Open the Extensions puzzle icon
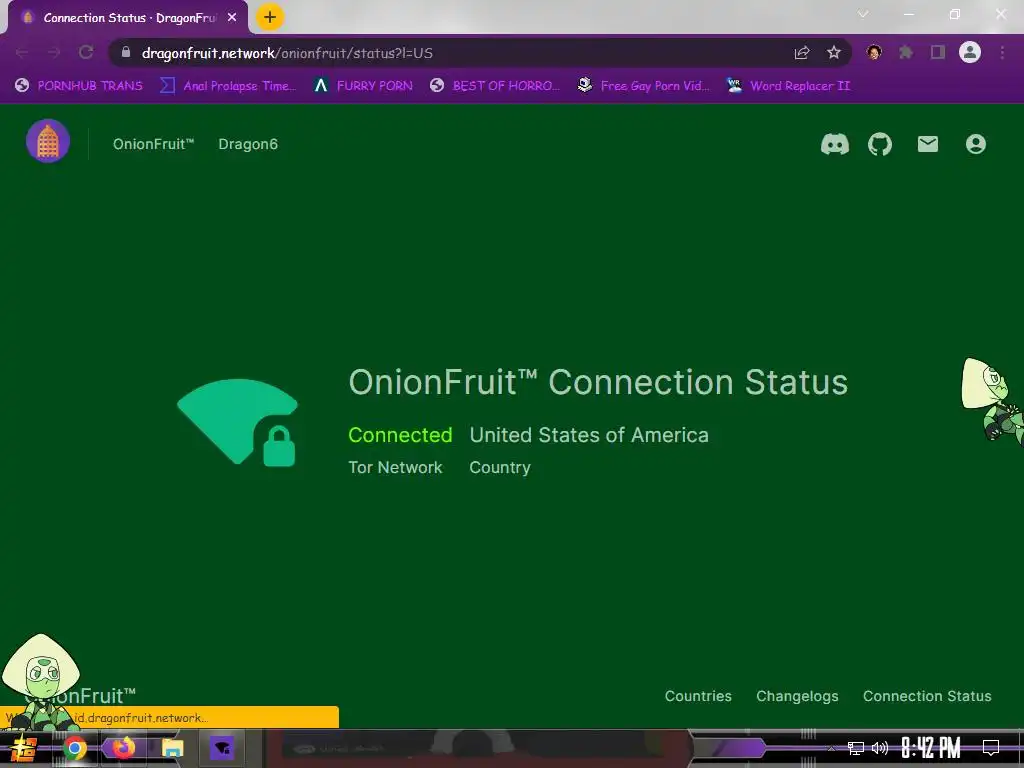This screenshot has width=1024, height=768. point(906,53)
